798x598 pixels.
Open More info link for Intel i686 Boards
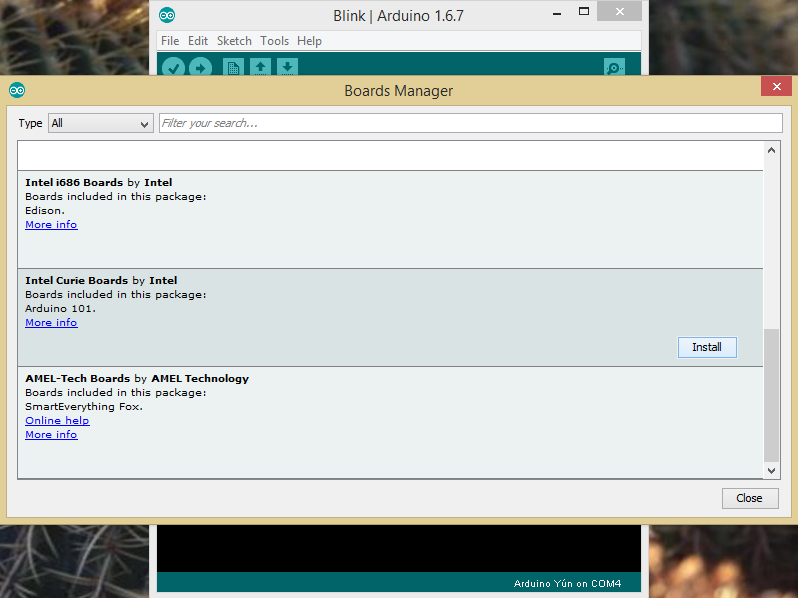51,224
